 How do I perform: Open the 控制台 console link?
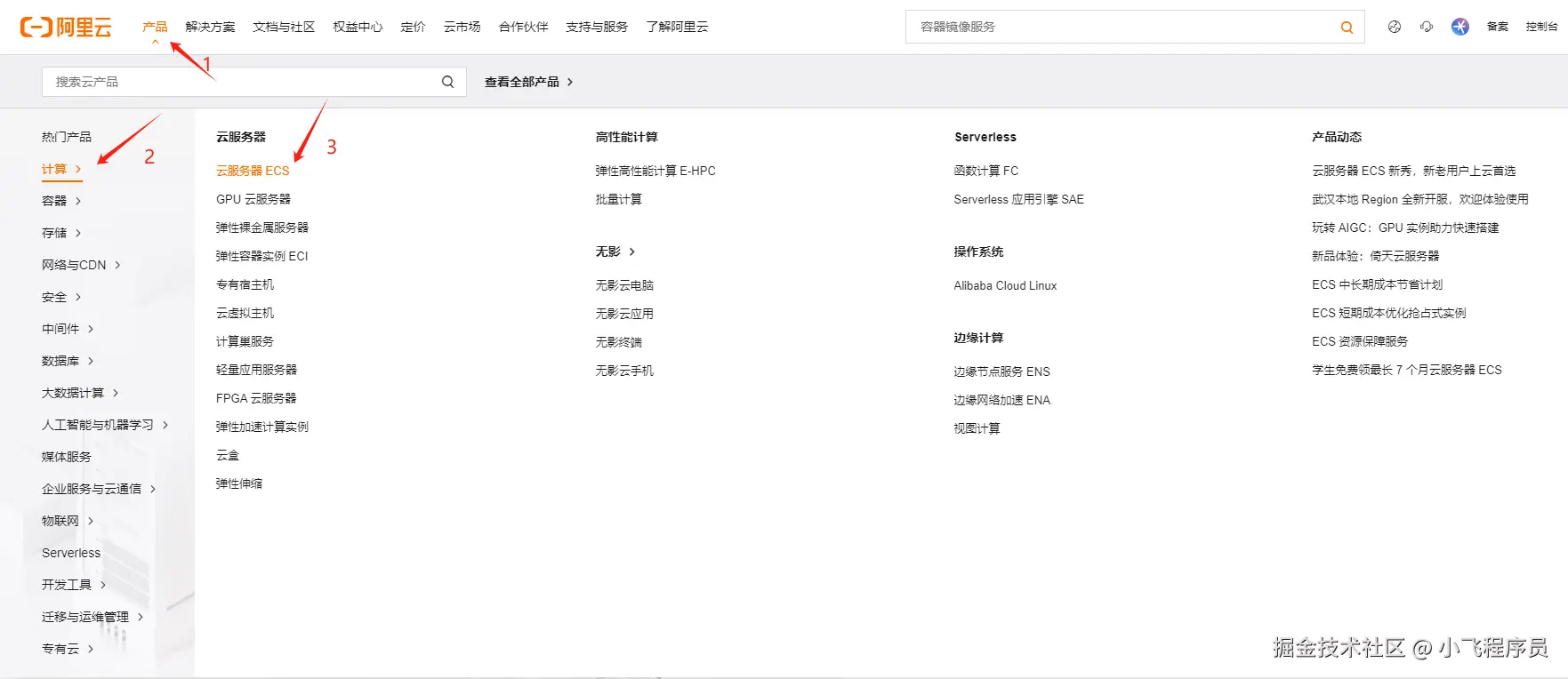(1541, 27)
